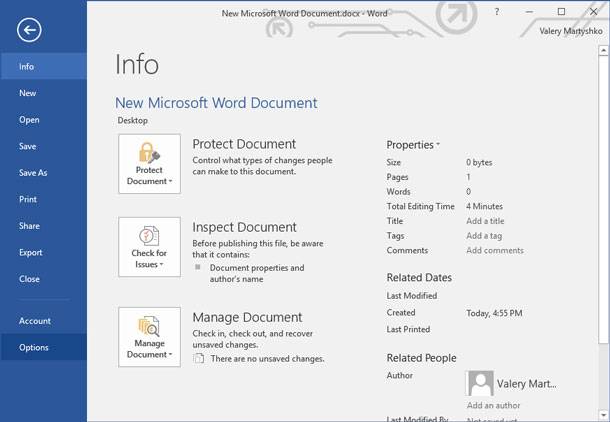Open the Manage Document dropdown button

(x=149, y=337)
